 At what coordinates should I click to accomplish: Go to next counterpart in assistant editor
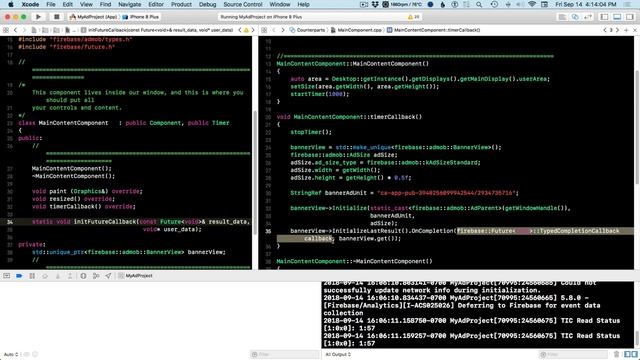617,30
